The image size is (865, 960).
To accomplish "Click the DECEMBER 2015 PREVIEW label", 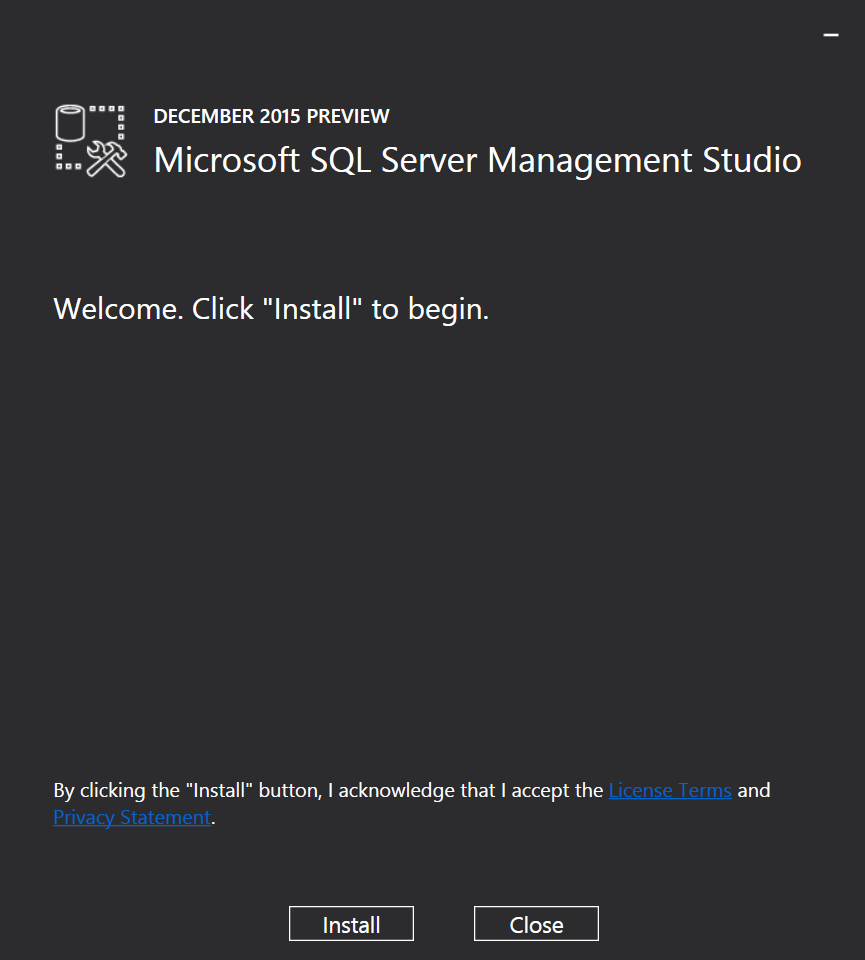I will coord(271,116).
